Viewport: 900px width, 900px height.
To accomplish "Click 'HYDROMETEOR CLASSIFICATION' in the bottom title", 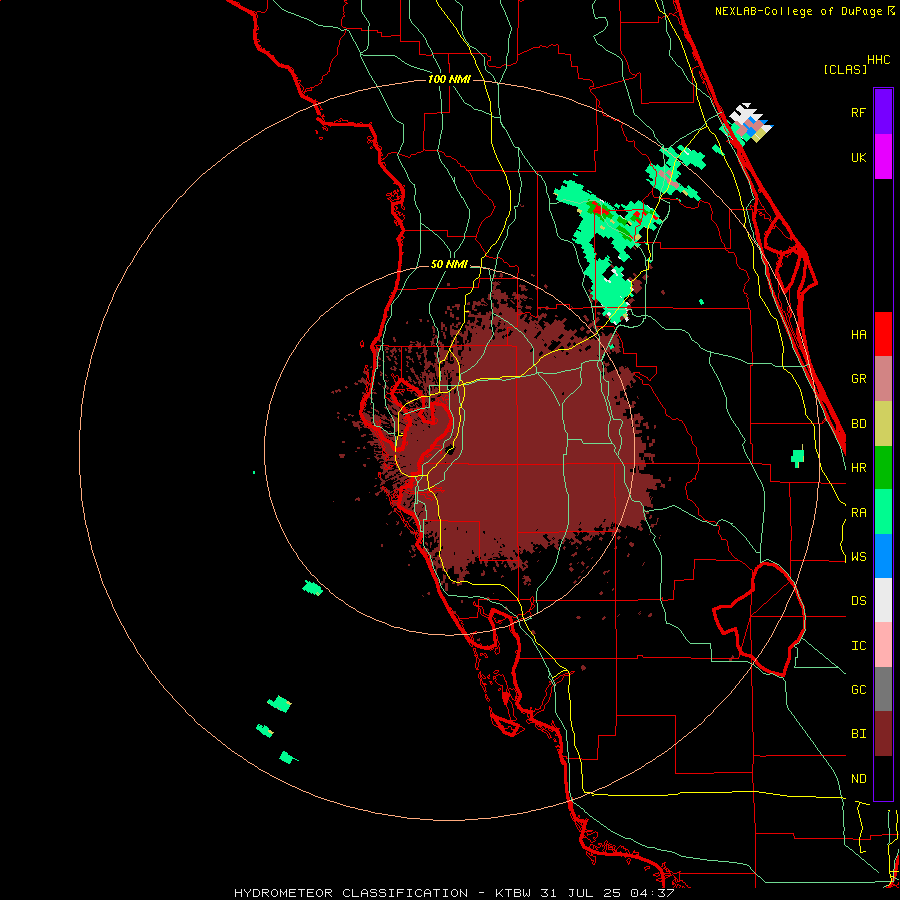I will [351, 893].
